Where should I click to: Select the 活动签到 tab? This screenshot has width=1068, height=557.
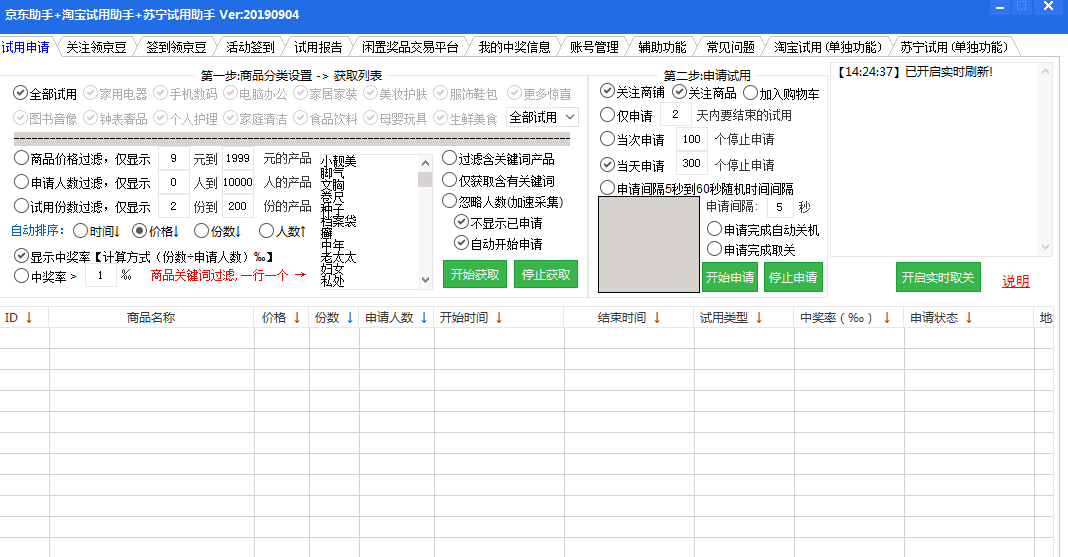(250, 47)
